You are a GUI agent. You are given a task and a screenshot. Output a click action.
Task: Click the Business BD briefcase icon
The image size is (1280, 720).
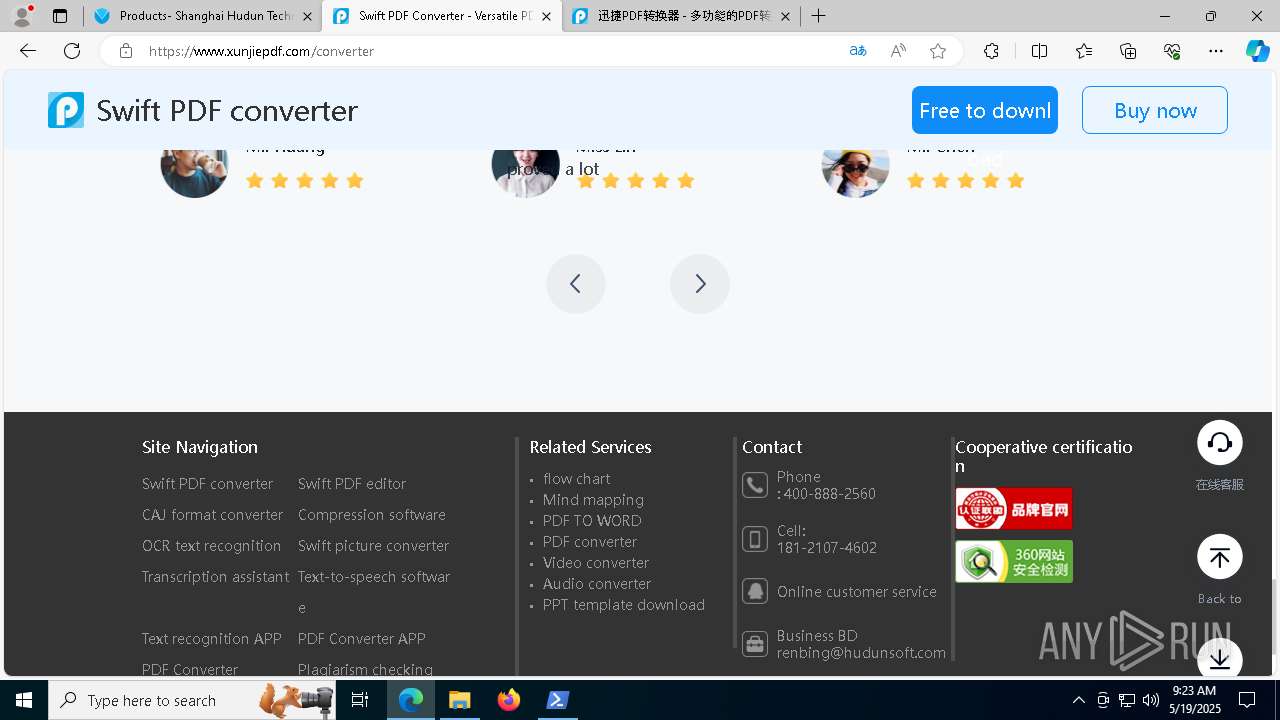tap(755, 643)
